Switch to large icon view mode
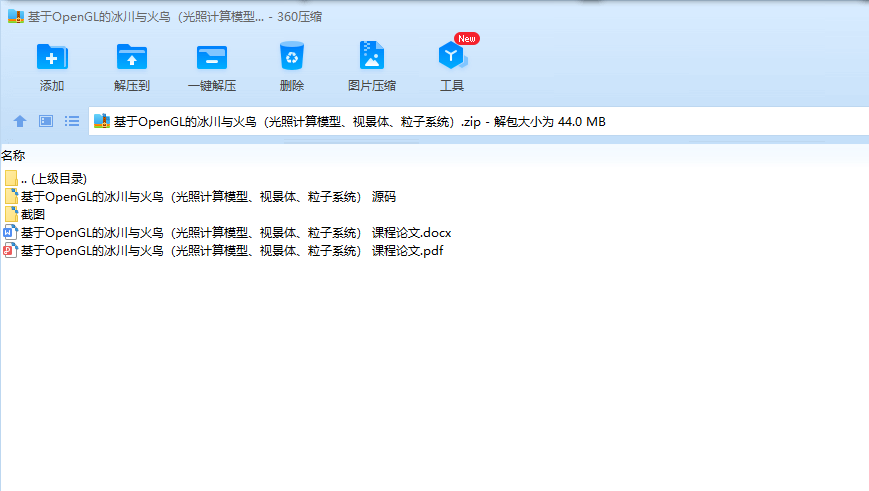This screenshot has height=491, width=869. click(46, 121)
